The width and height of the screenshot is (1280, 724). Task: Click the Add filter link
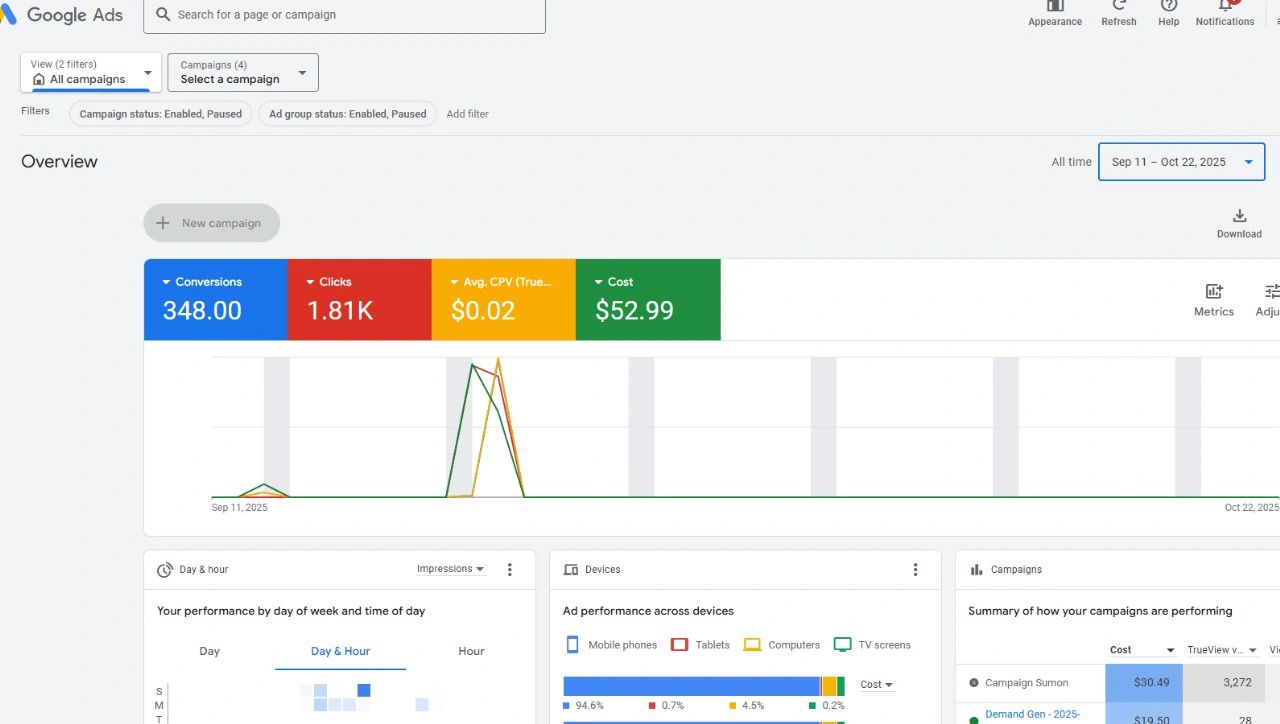tap(467, 114)
